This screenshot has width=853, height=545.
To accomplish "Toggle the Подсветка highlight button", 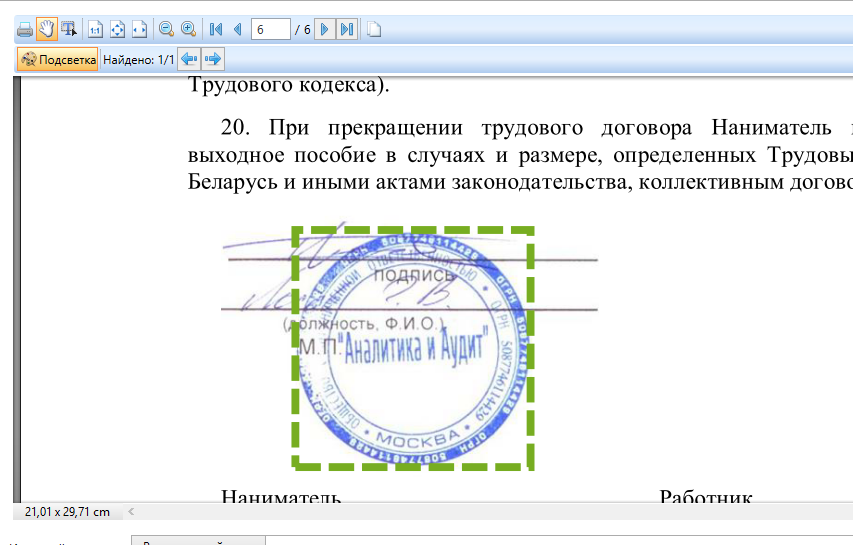I will (x=58, y=60).
